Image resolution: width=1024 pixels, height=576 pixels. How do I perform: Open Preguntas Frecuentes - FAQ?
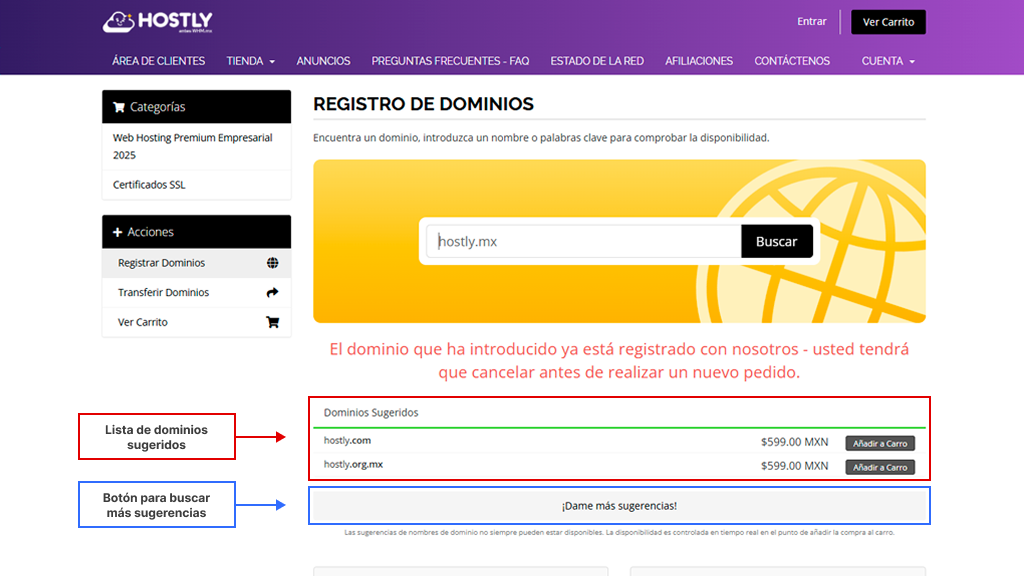pyautogui.click(x=450, y=61)
